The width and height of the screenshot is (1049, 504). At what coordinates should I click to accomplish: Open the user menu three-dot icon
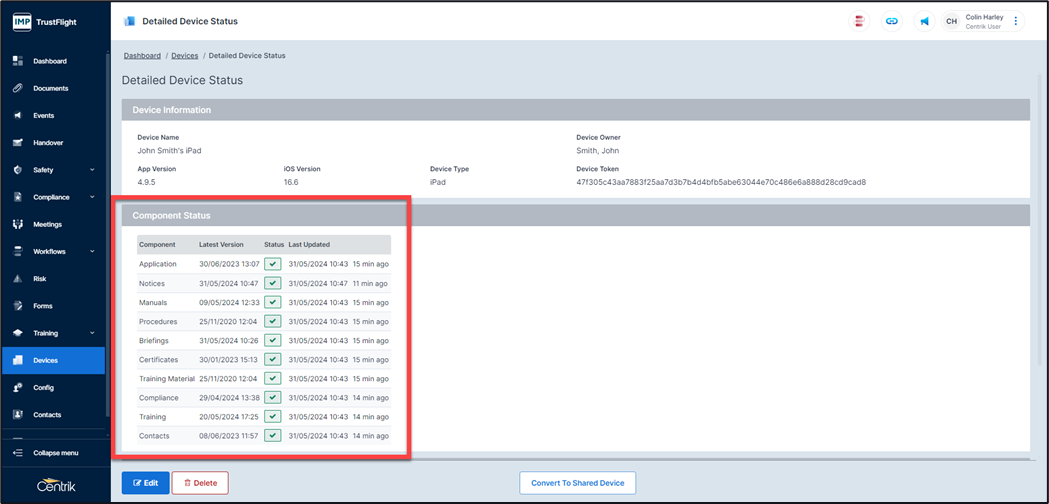[1016, 21]
